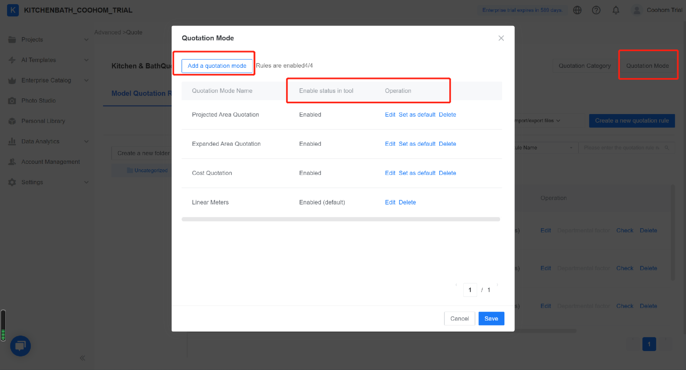Expand the Enterprise Catalog menu
686x370 pixels.
[86, 80]
